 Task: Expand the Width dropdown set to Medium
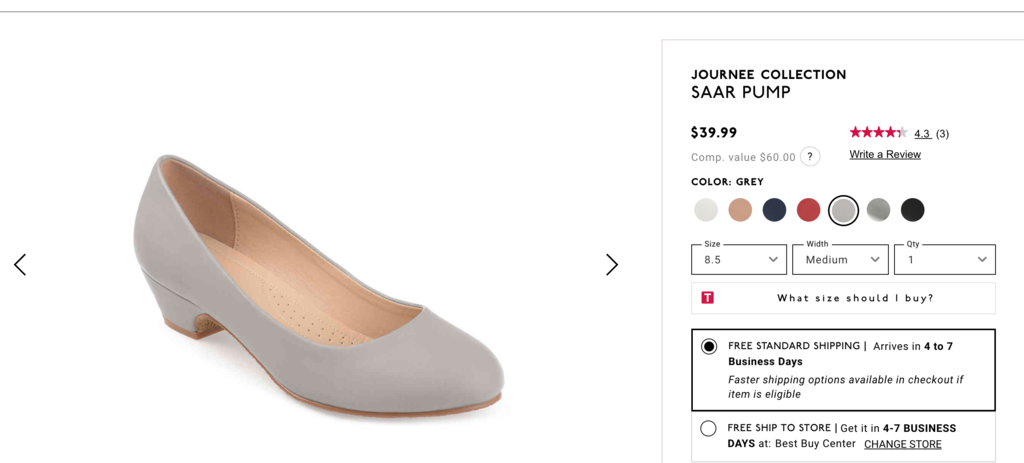(840, 260)
